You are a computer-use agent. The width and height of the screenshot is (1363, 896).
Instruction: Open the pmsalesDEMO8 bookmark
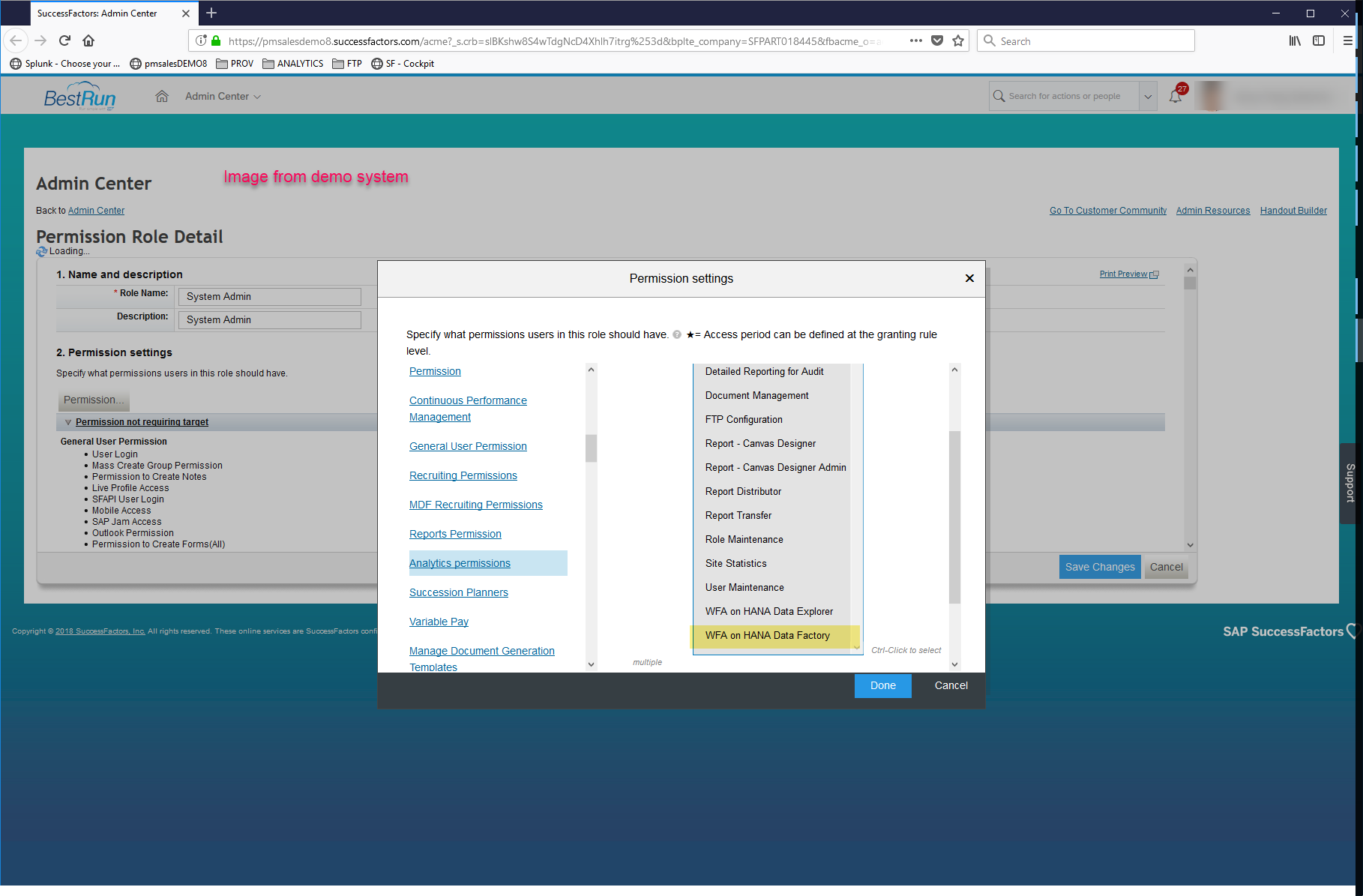click(169, 64)
